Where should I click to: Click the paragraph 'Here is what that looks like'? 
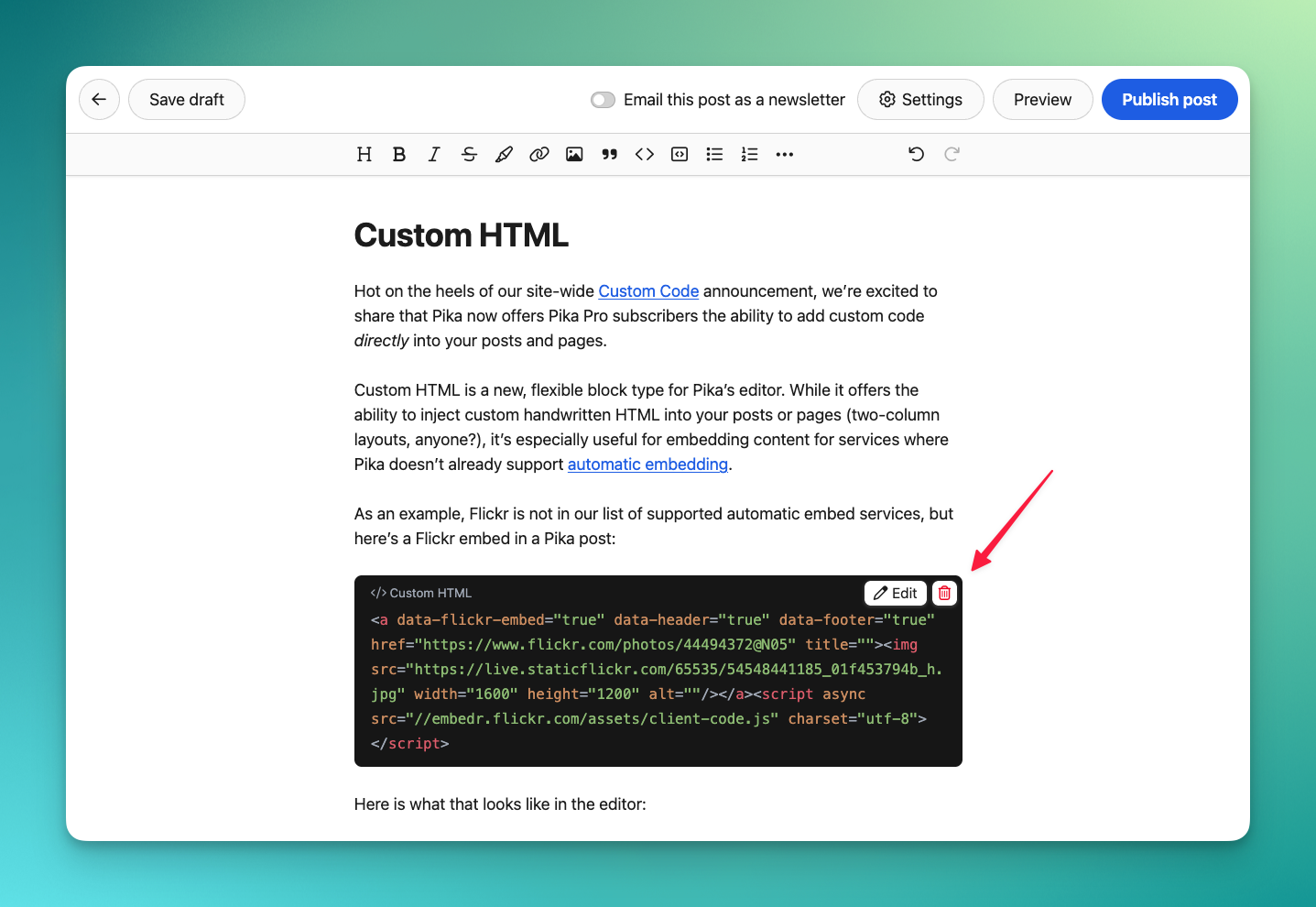point(500,804)
